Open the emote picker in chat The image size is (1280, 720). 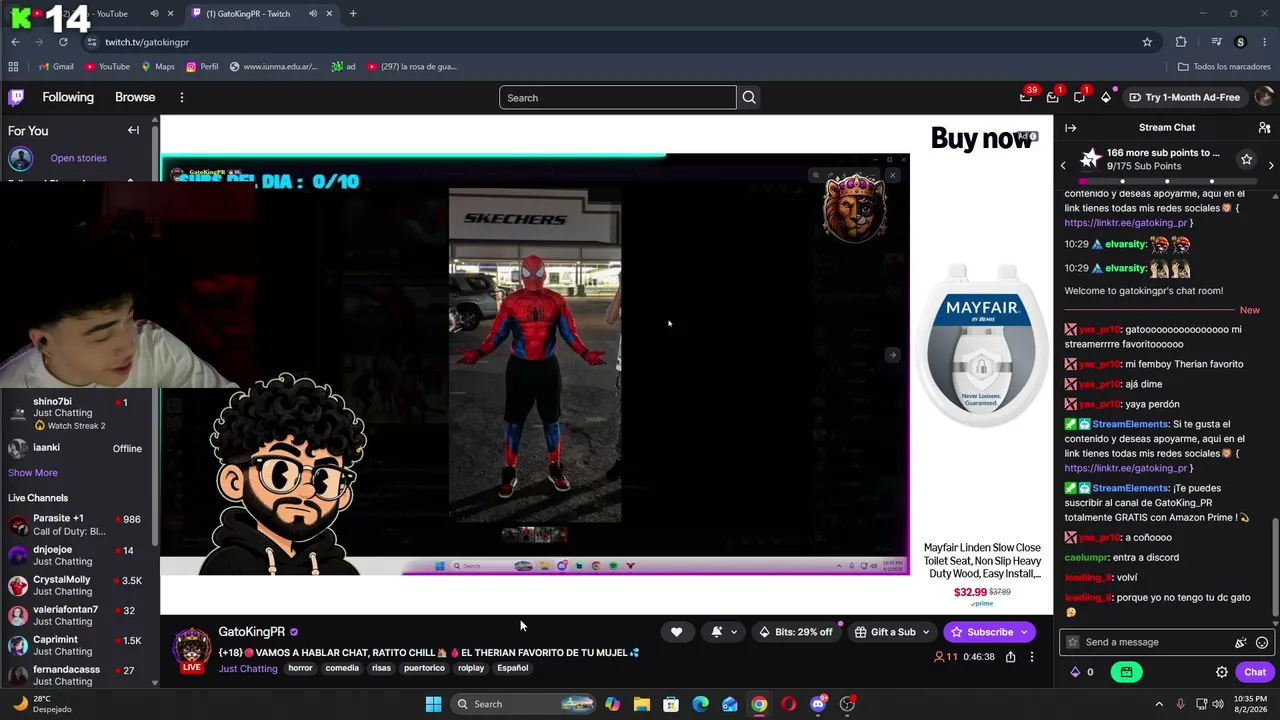click(x=1262, y=643)
